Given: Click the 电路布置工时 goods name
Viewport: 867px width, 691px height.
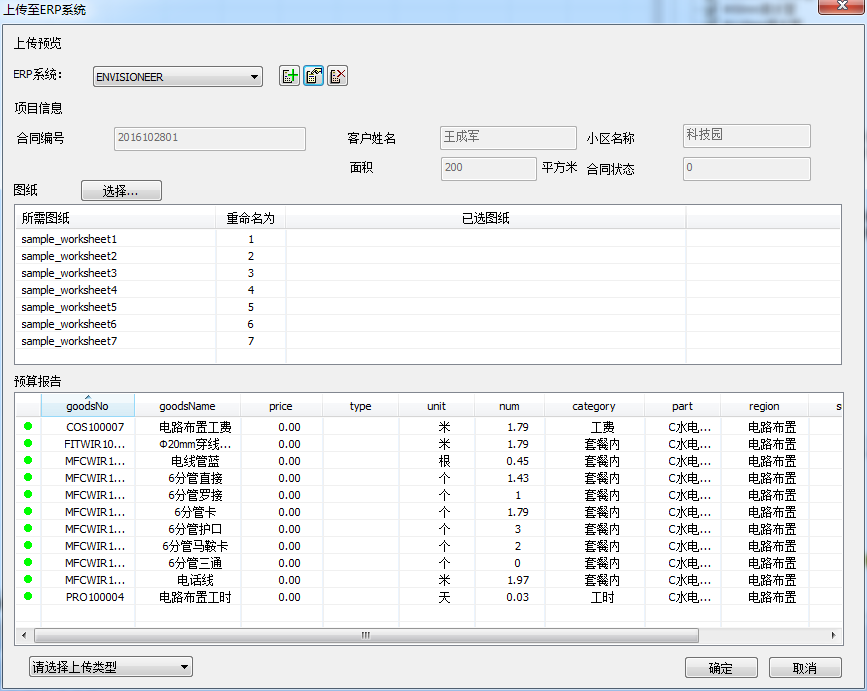Looking at the screenshot, I should pos(195,597).
